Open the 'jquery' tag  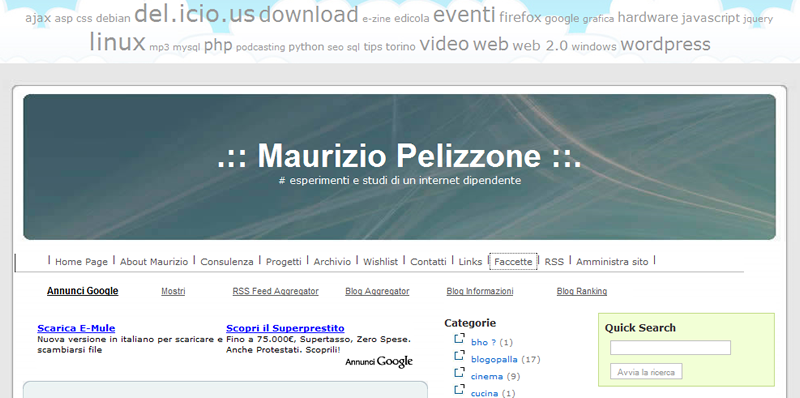pyautogui.click(x=758, y=19)
